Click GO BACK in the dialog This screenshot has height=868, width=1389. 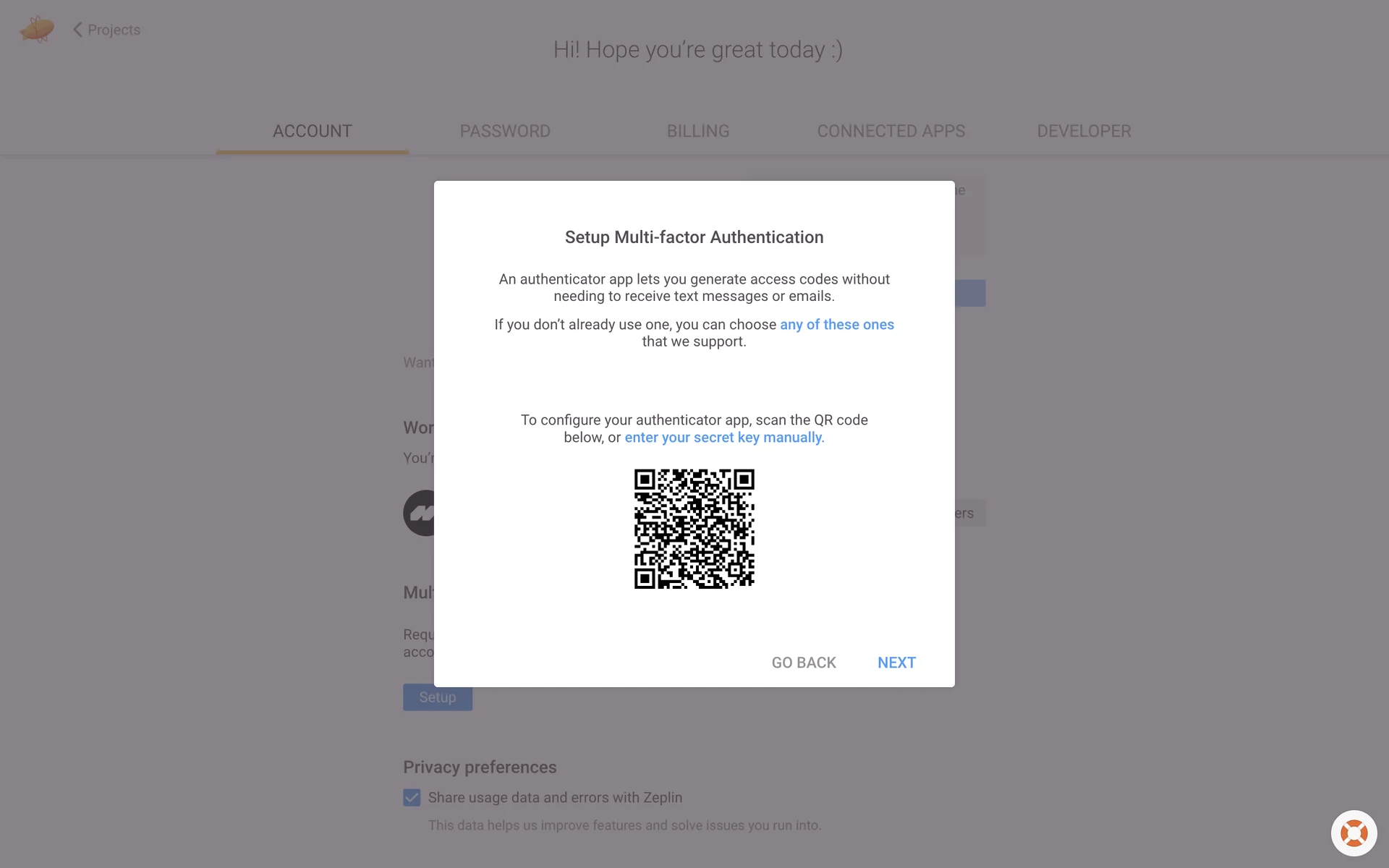click(804, 663)
